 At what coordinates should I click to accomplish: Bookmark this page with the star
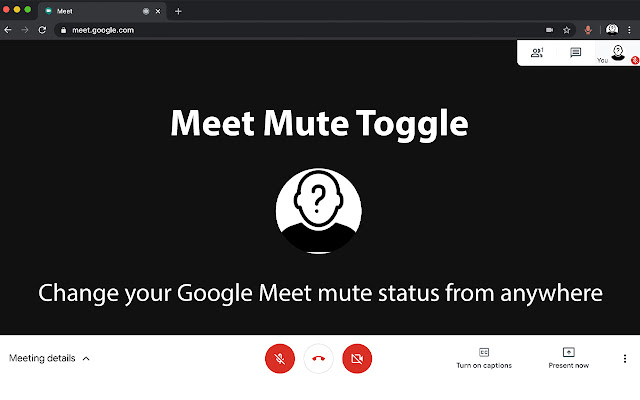coord(566,30)
